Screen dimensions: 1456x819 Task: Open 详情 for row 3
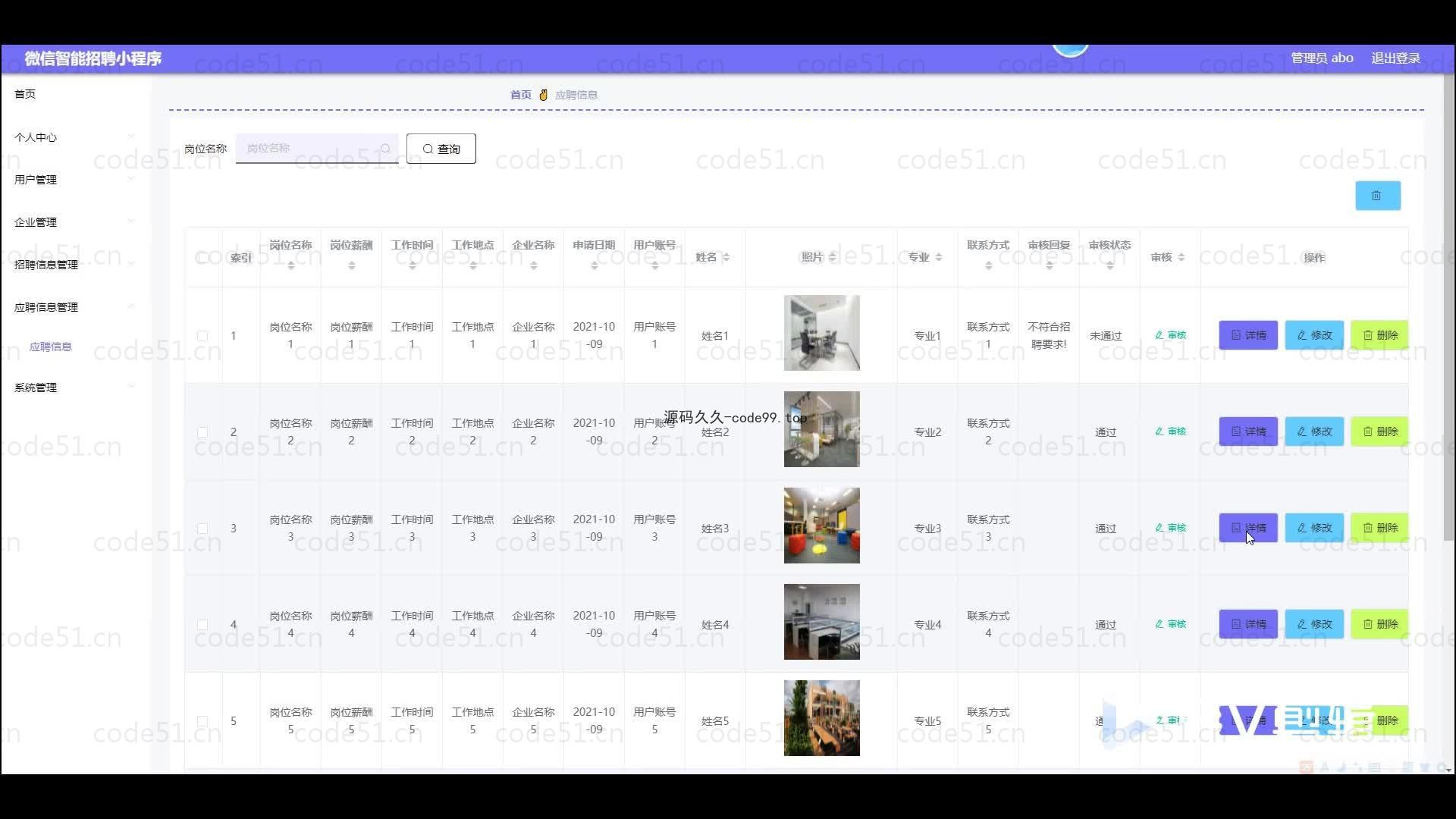tap(1248, 528)
